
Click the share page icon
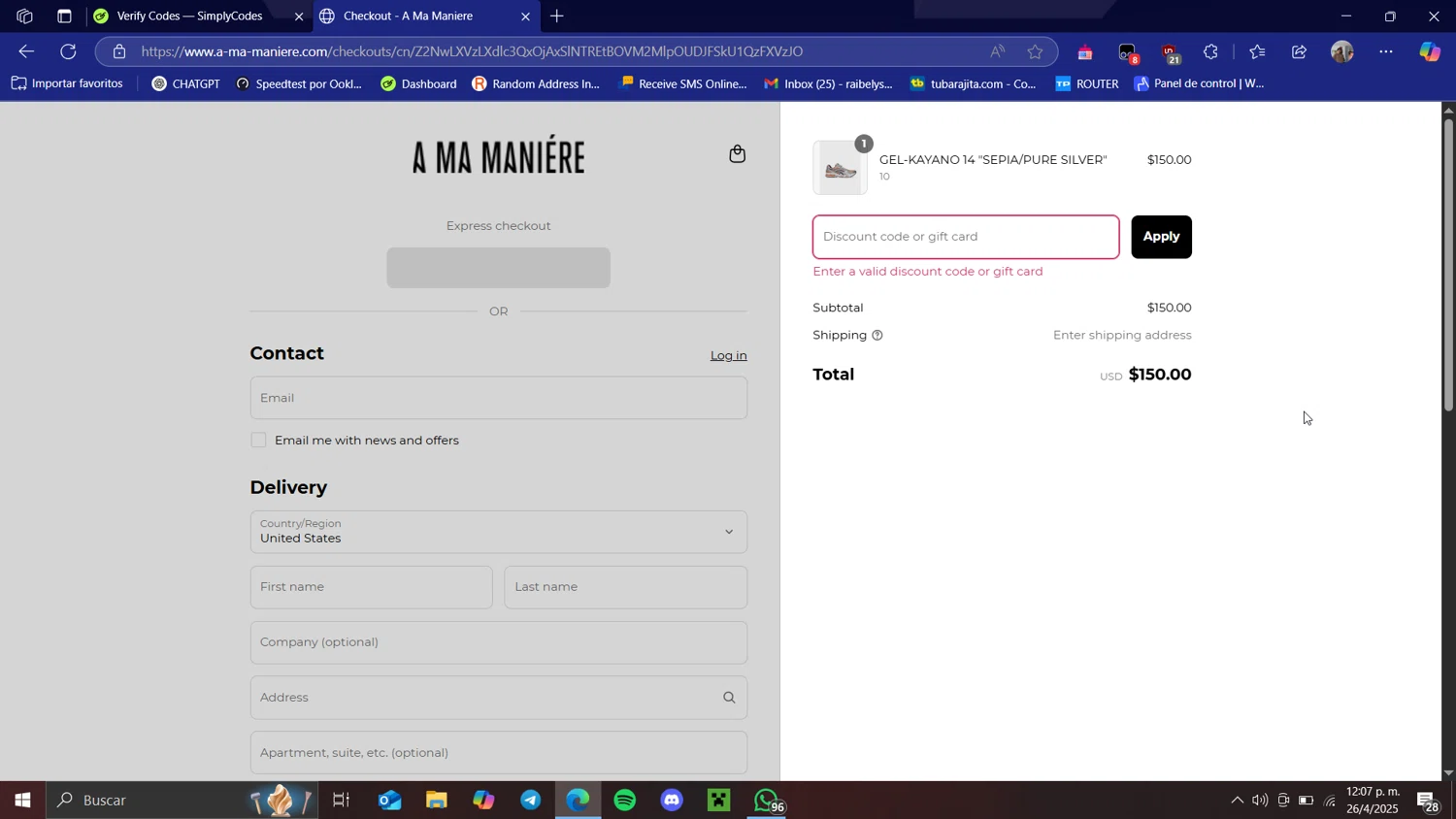[x=1300, y=52]
